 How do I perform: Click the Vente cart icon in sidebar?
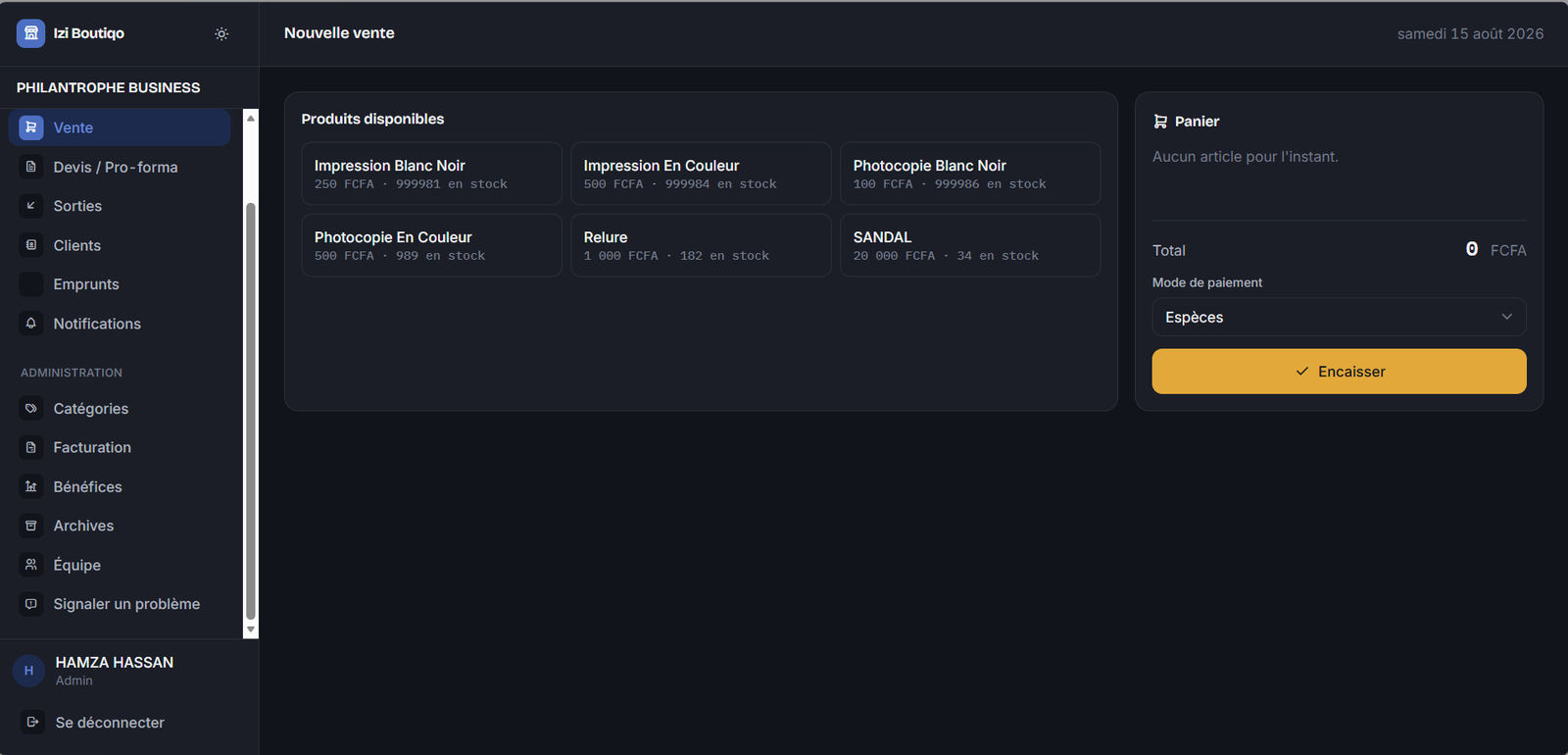click(x=31, y=127)
